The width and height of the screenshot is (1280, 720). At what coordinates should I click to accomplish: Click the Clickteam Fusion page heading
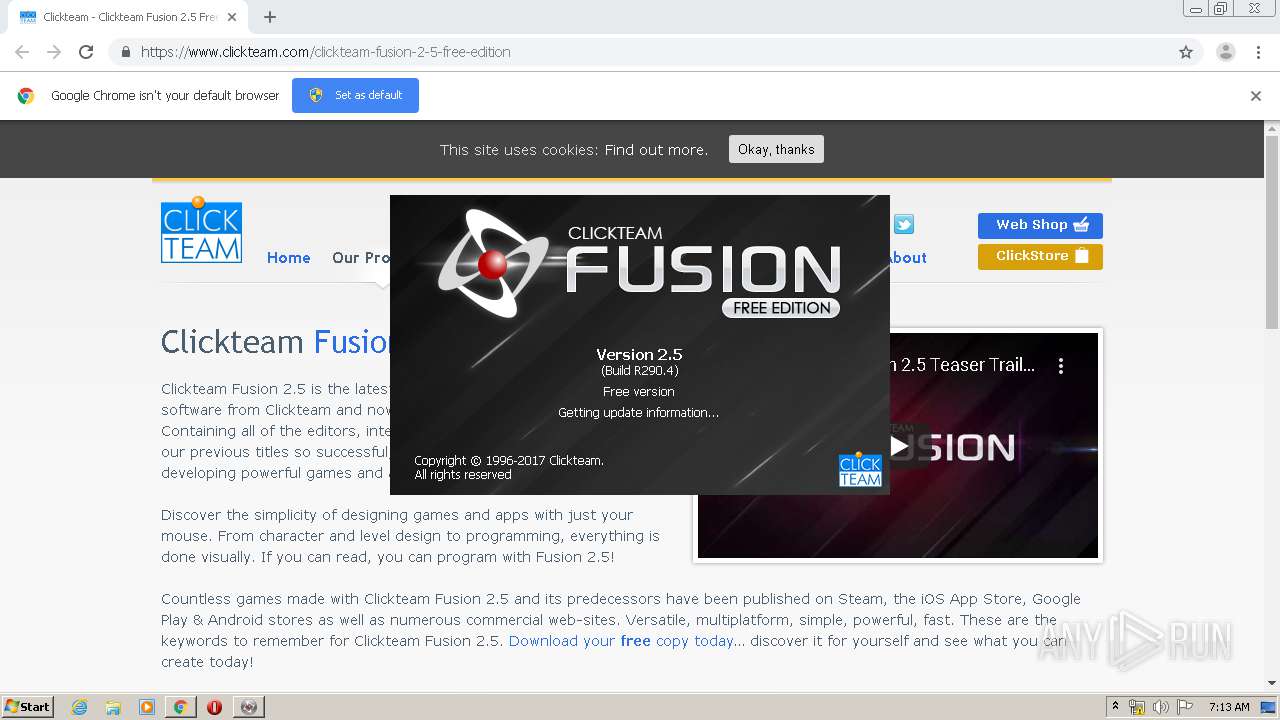point(275,342)
